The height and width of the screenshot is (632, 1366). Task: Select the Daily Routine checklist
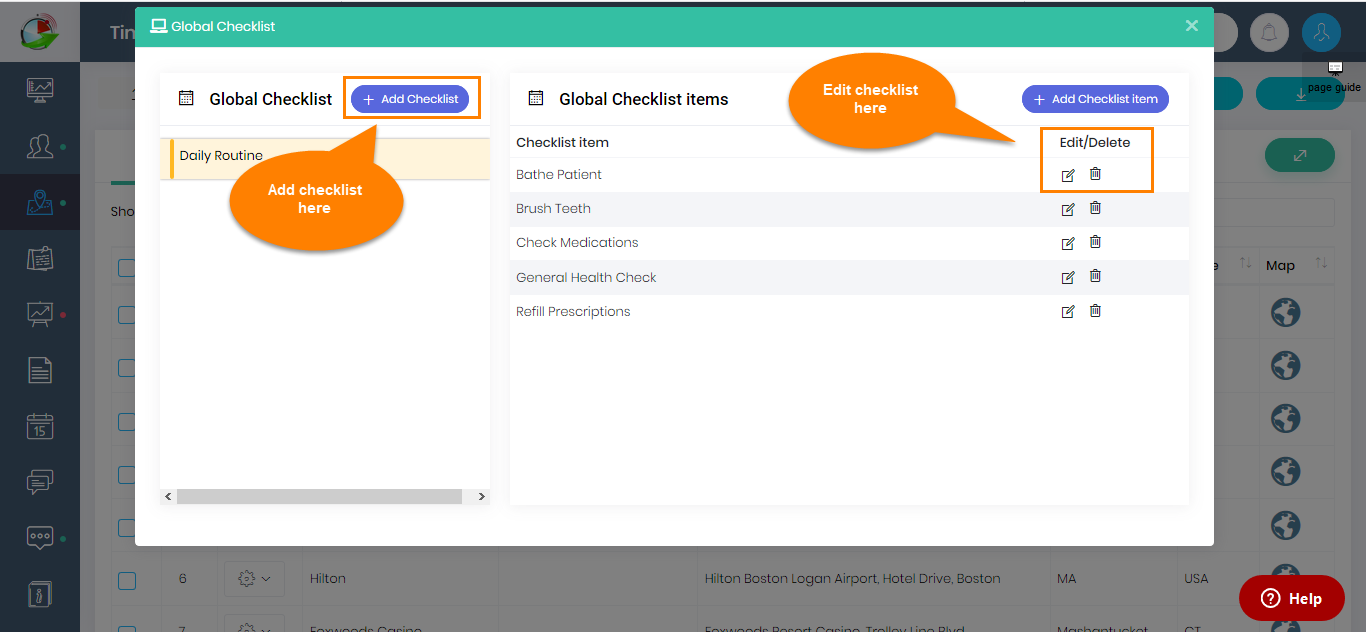(325, 159)
